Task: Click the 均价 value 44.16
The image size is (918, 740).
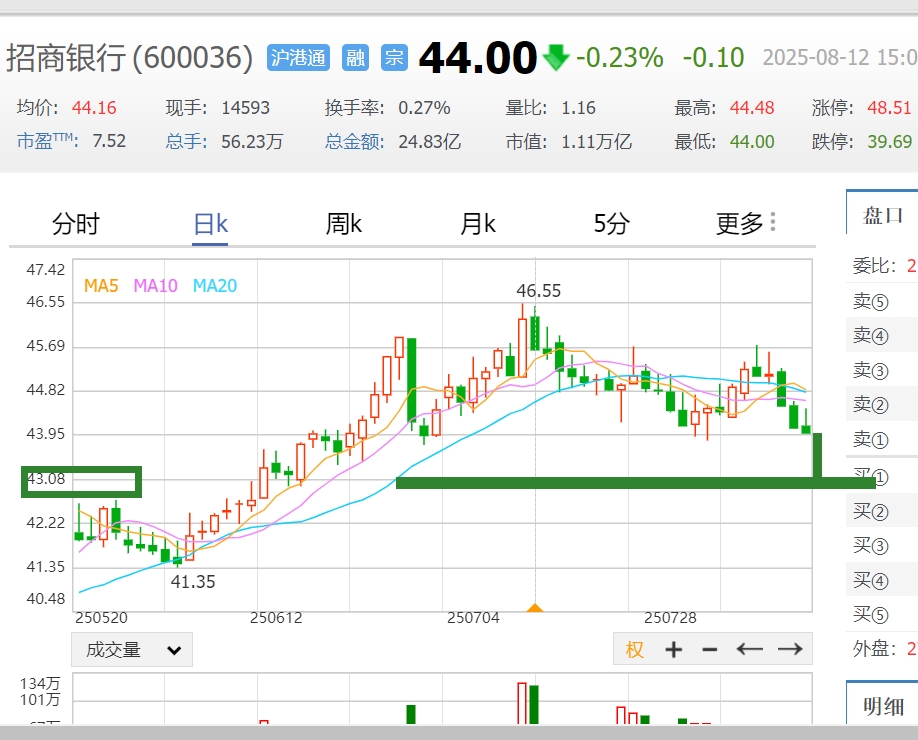Action: [x=94, y=108]
